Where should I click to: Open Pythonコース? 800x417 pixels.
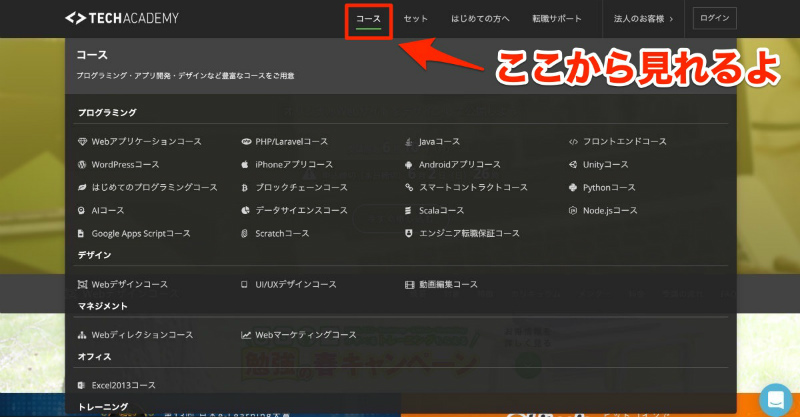609,187
